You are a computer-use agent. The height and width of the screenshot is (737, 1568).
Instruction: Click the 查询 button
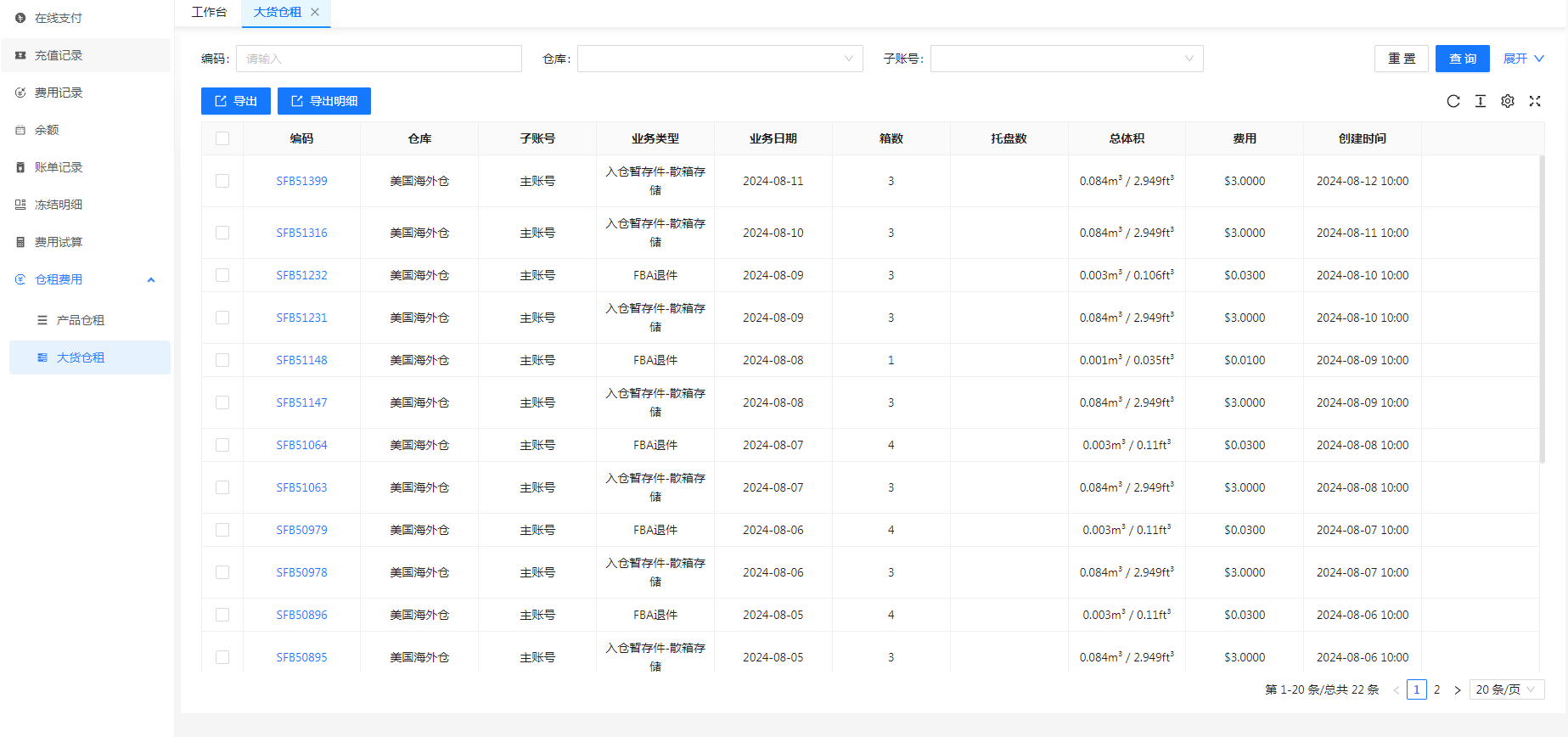pos(1462,59)
